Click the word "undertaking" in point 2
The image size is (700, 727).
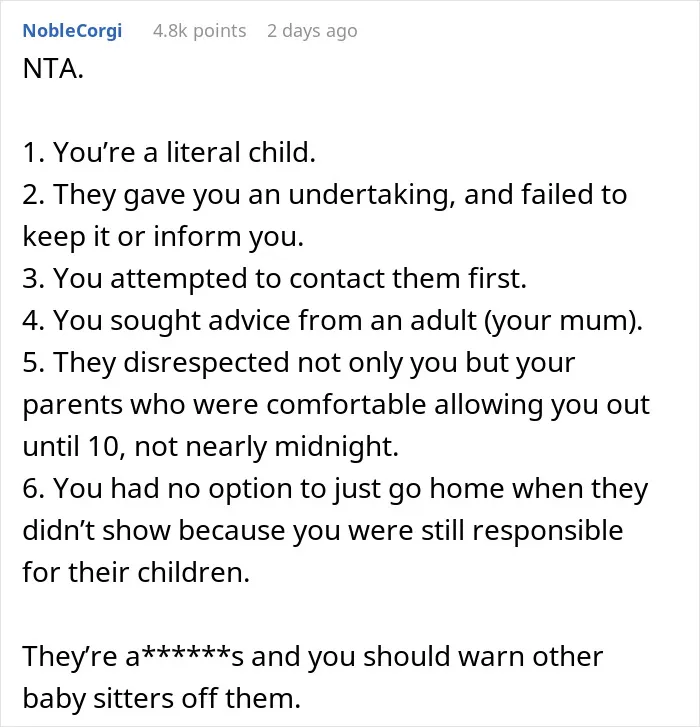click(x=371, y=194)
